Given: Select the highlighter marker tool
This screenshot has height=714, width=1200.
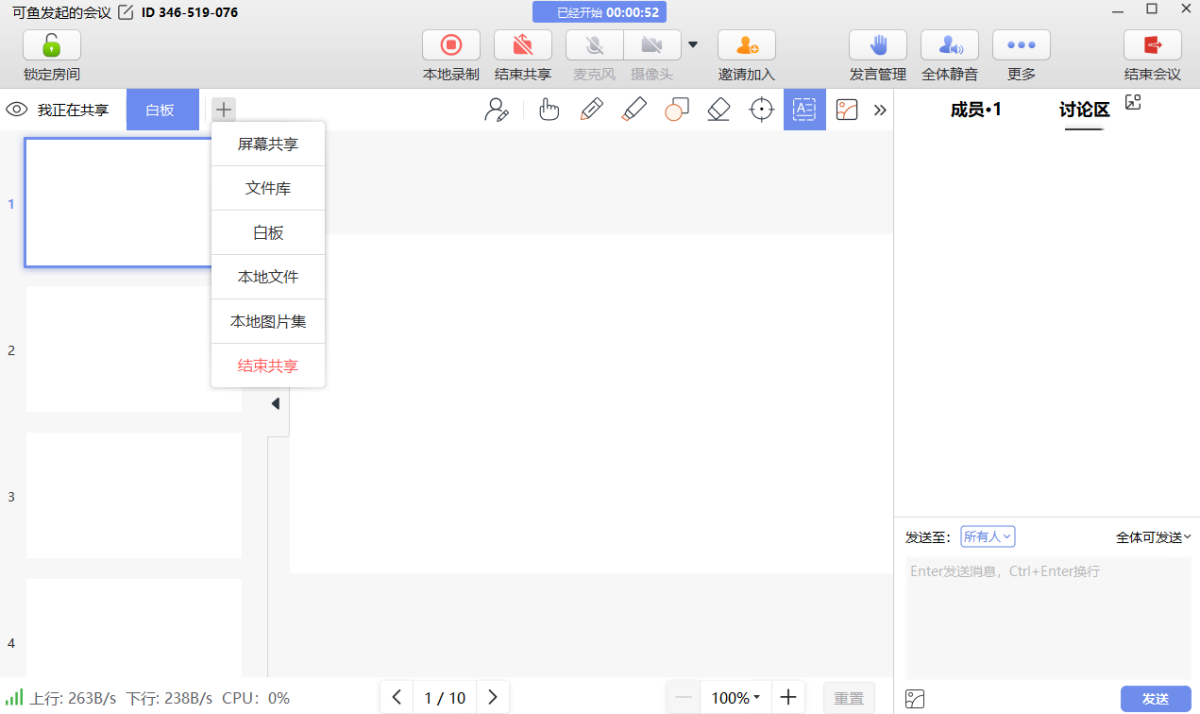Looking at the screenshot, I should (634, 109).
